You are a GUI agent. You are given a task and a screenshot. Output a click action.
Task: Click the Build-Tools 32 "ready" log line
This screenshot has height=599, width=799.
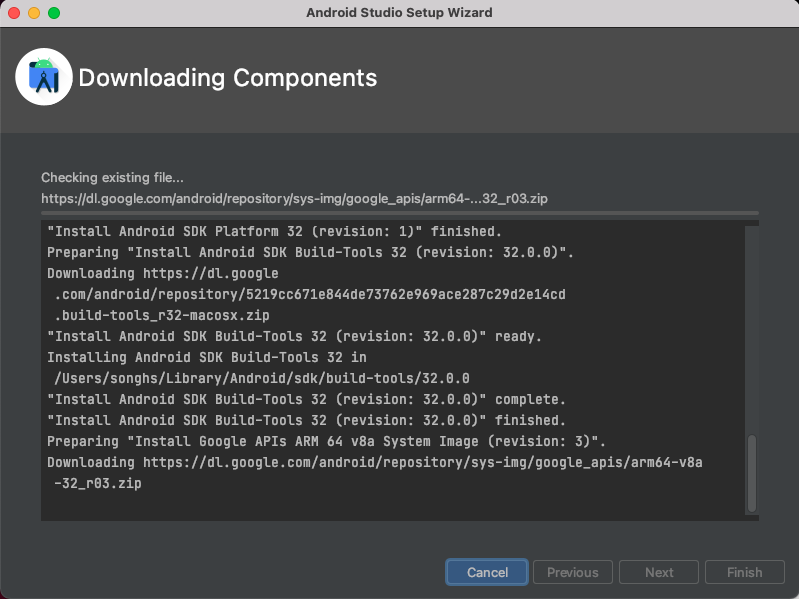pyautogui.click(x=295, y=336)
